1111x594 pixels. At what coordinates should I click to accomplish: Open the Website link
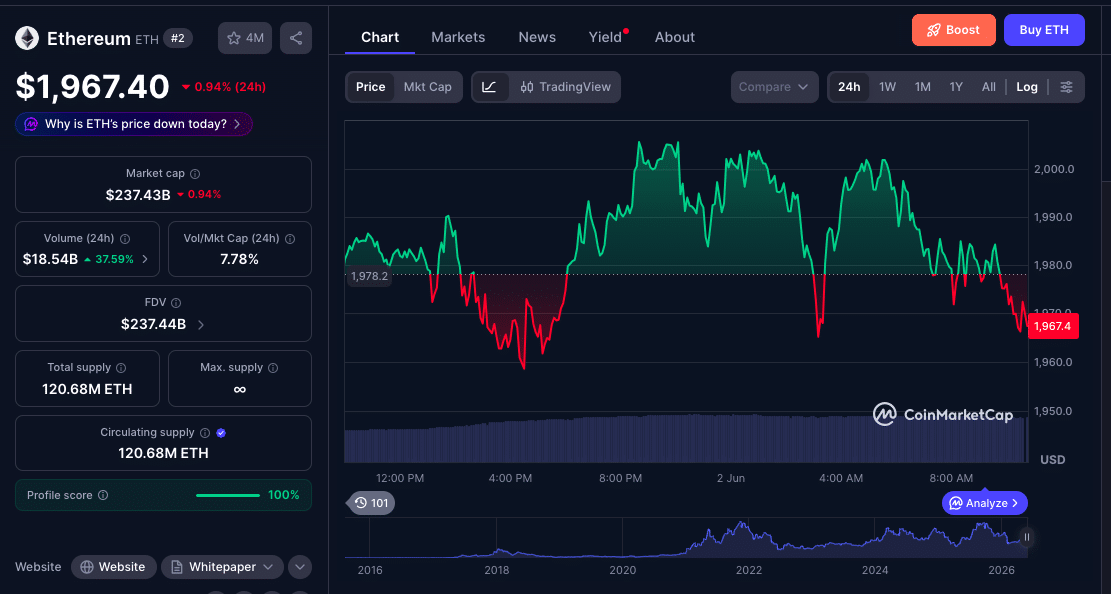[113, 567]
